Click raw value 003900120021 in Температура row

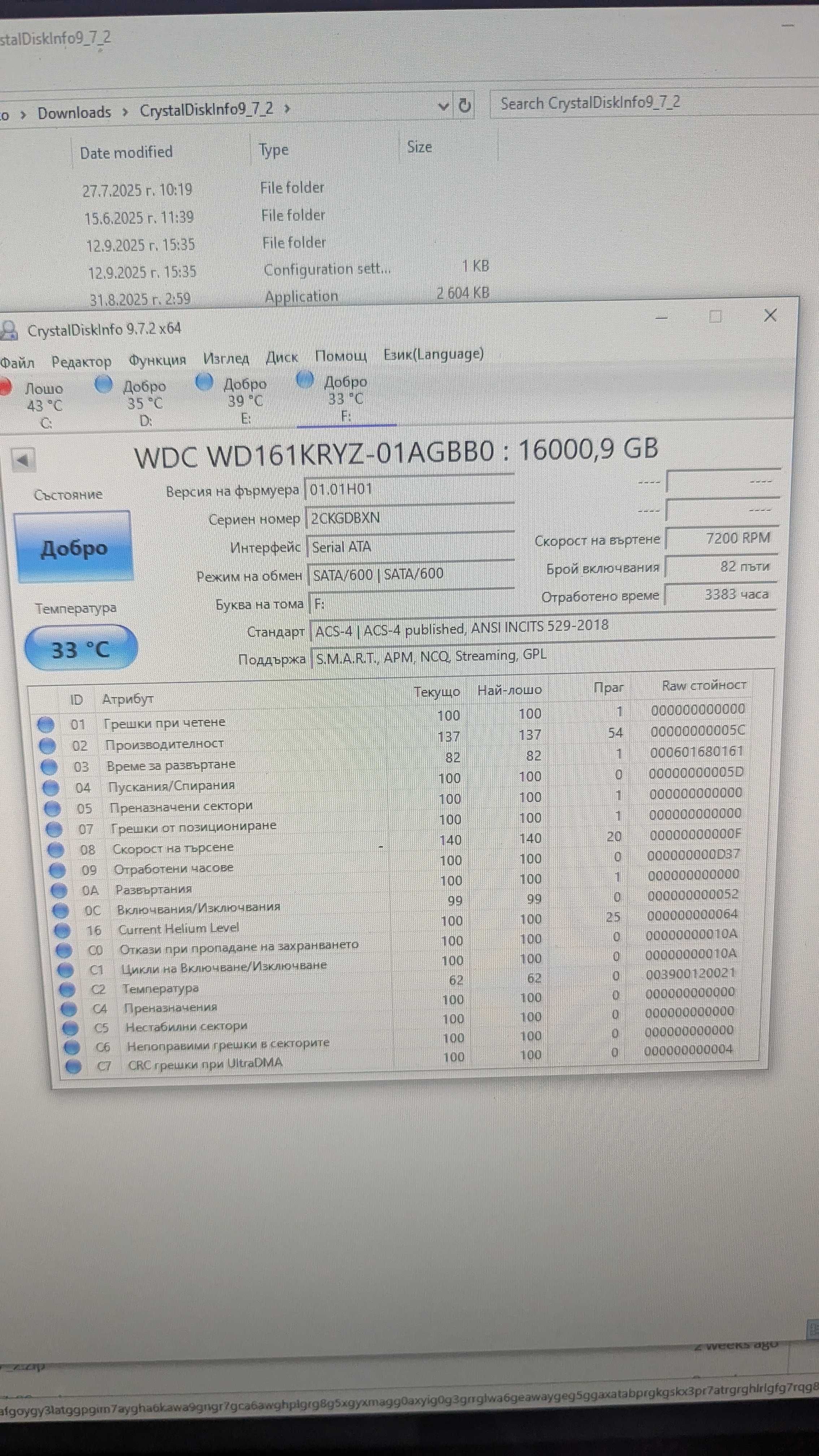coord(690,973)
